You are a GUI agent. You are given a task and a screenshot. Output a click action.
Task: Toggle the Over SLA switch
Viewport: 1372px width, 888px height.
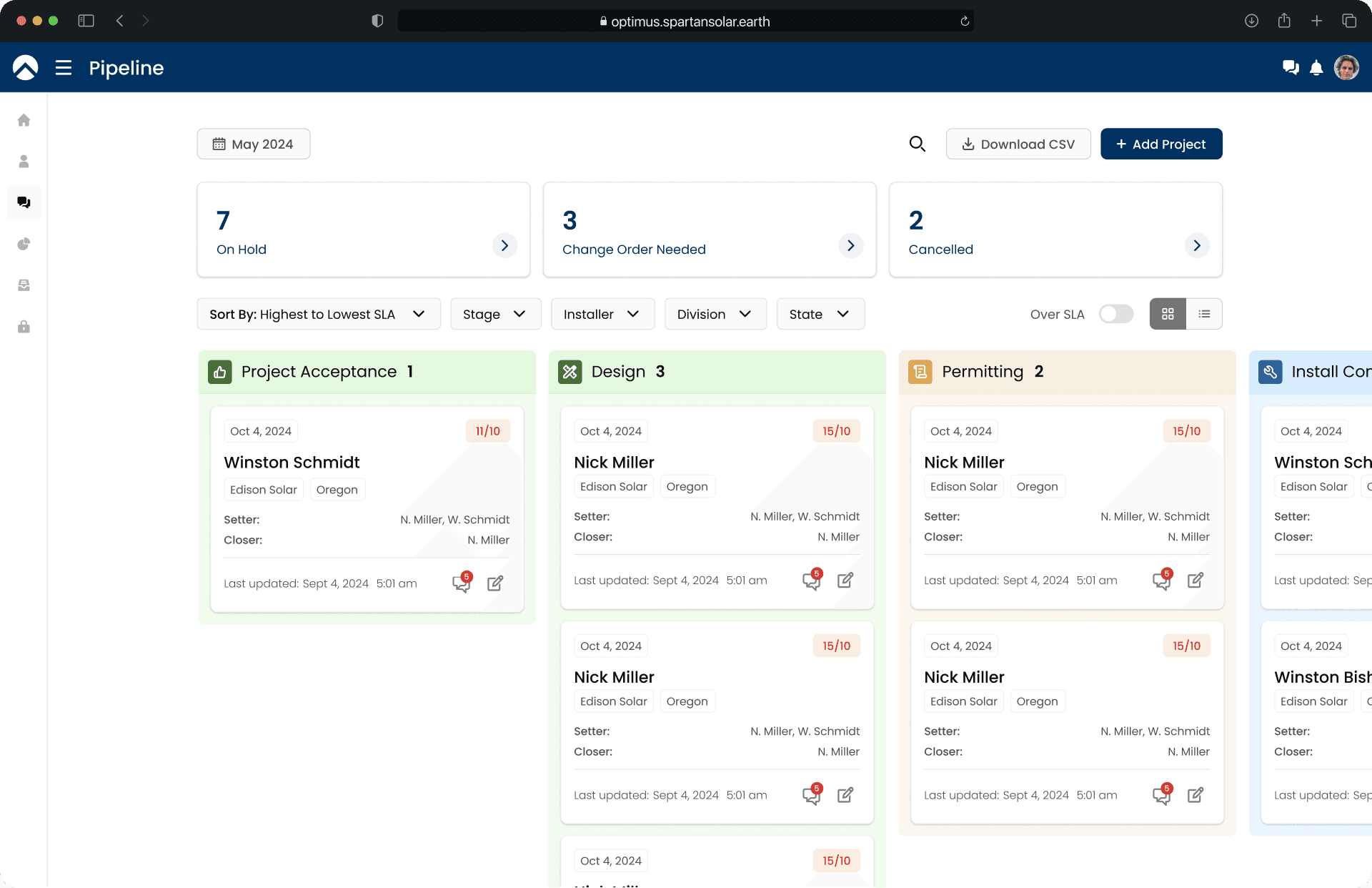click(x=1115, y=314)
